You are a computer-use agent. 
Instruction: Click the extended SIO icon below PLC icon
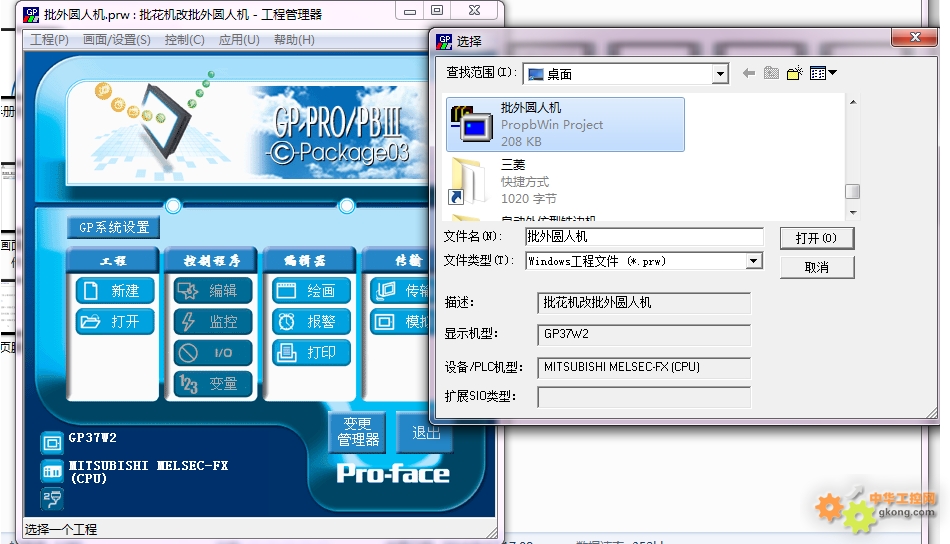pyautogui.click(x=51, y=499)
